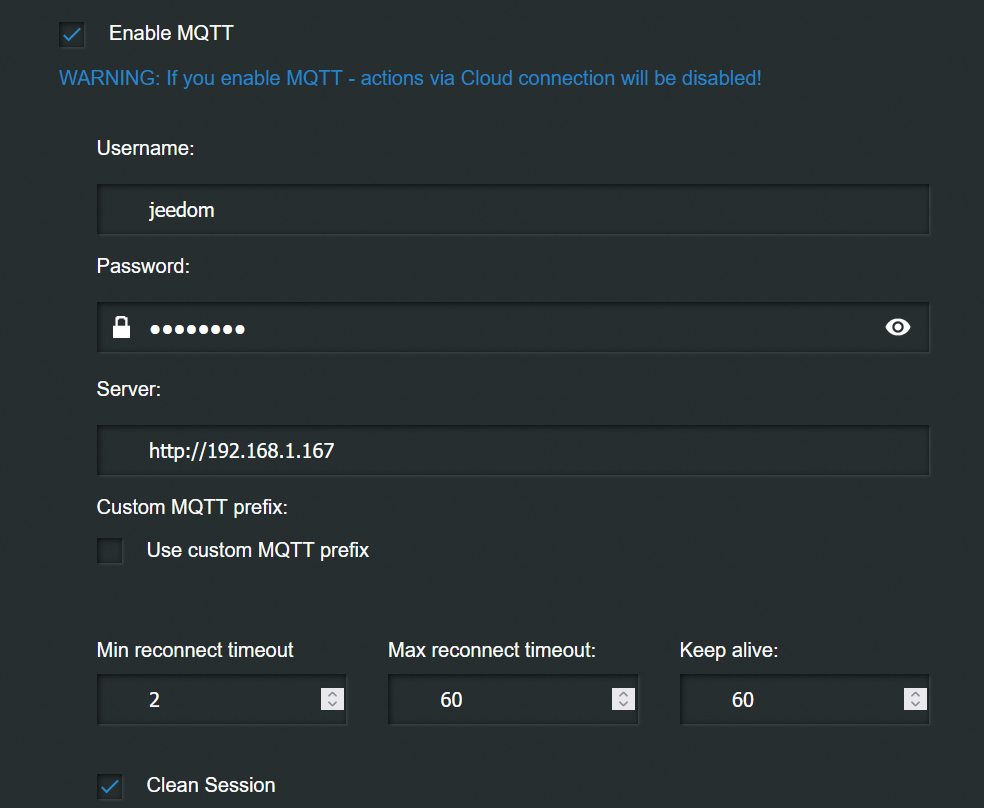Click the Server address input field
Screen dimensions: 984x808
click(x=512, y=451)
